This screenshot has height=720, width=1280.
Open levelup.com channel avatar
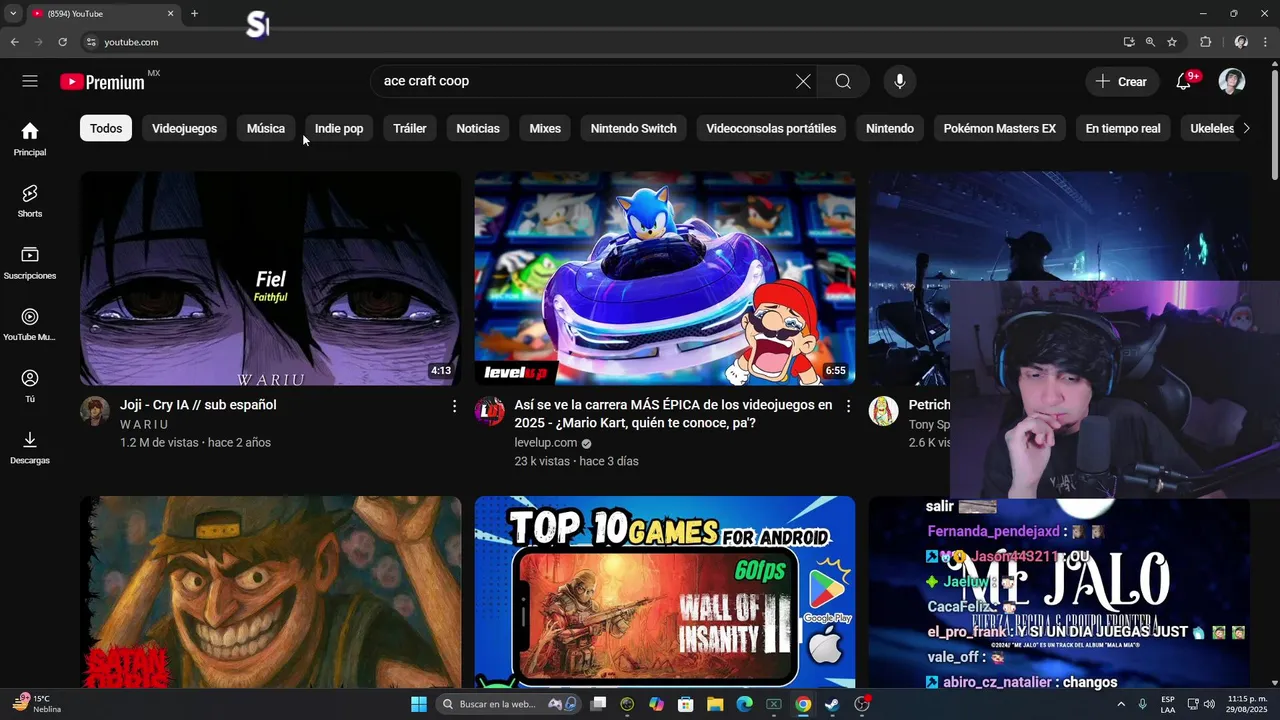coord(489,411)
